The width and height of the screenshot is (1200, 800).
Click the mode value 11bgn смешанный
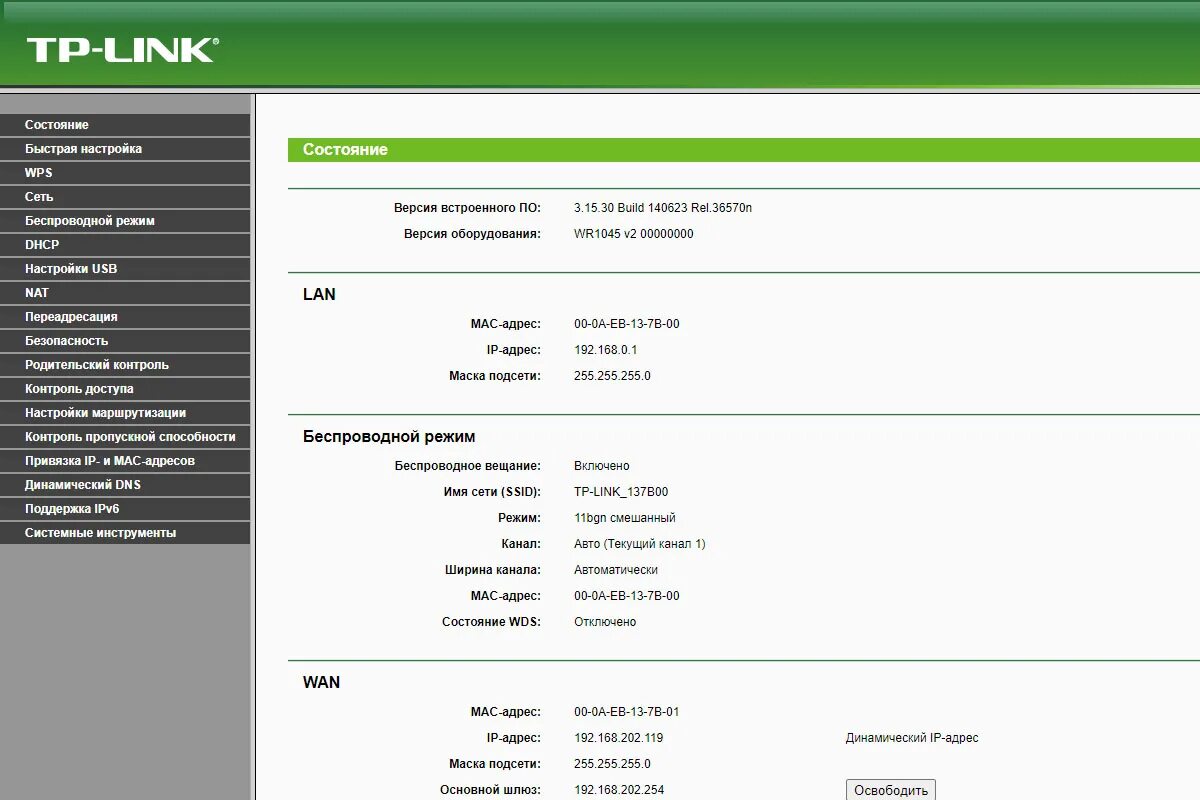tap(625, 518)
